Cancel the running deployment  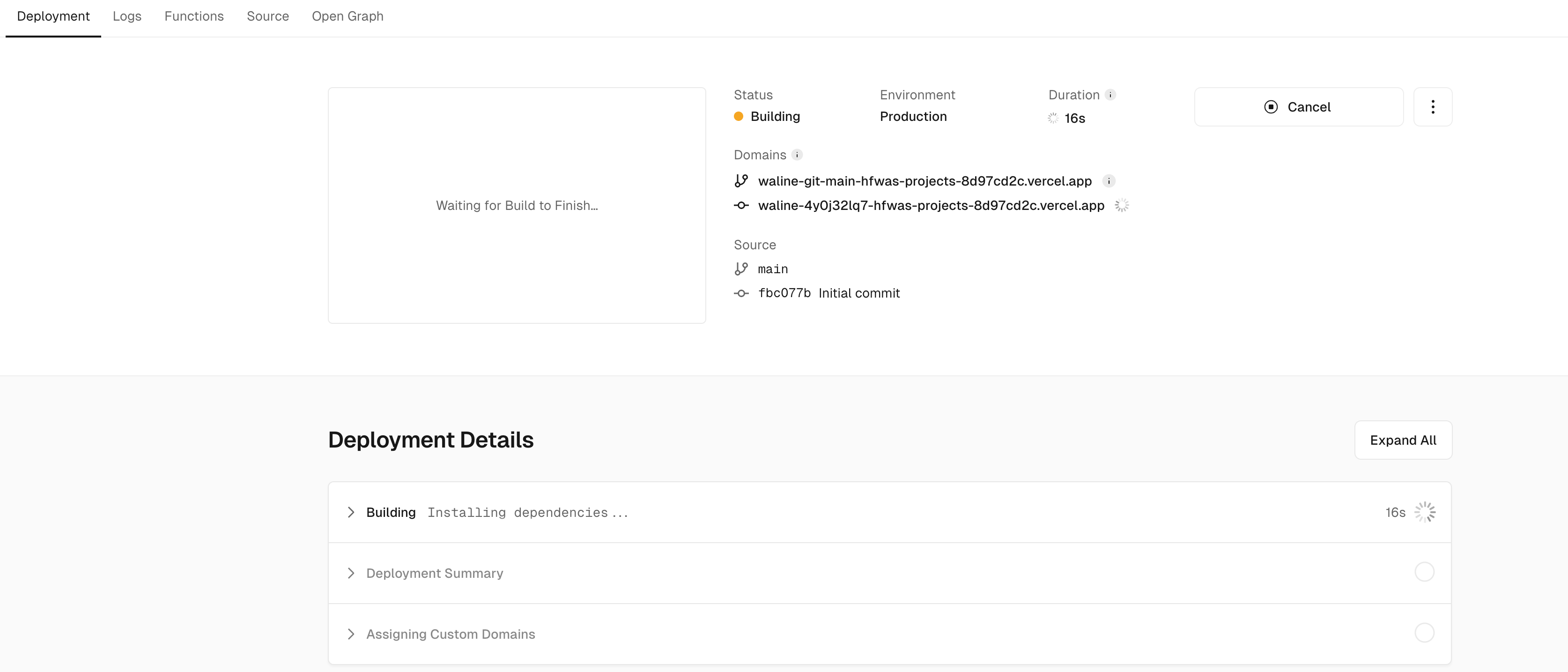1298,107
